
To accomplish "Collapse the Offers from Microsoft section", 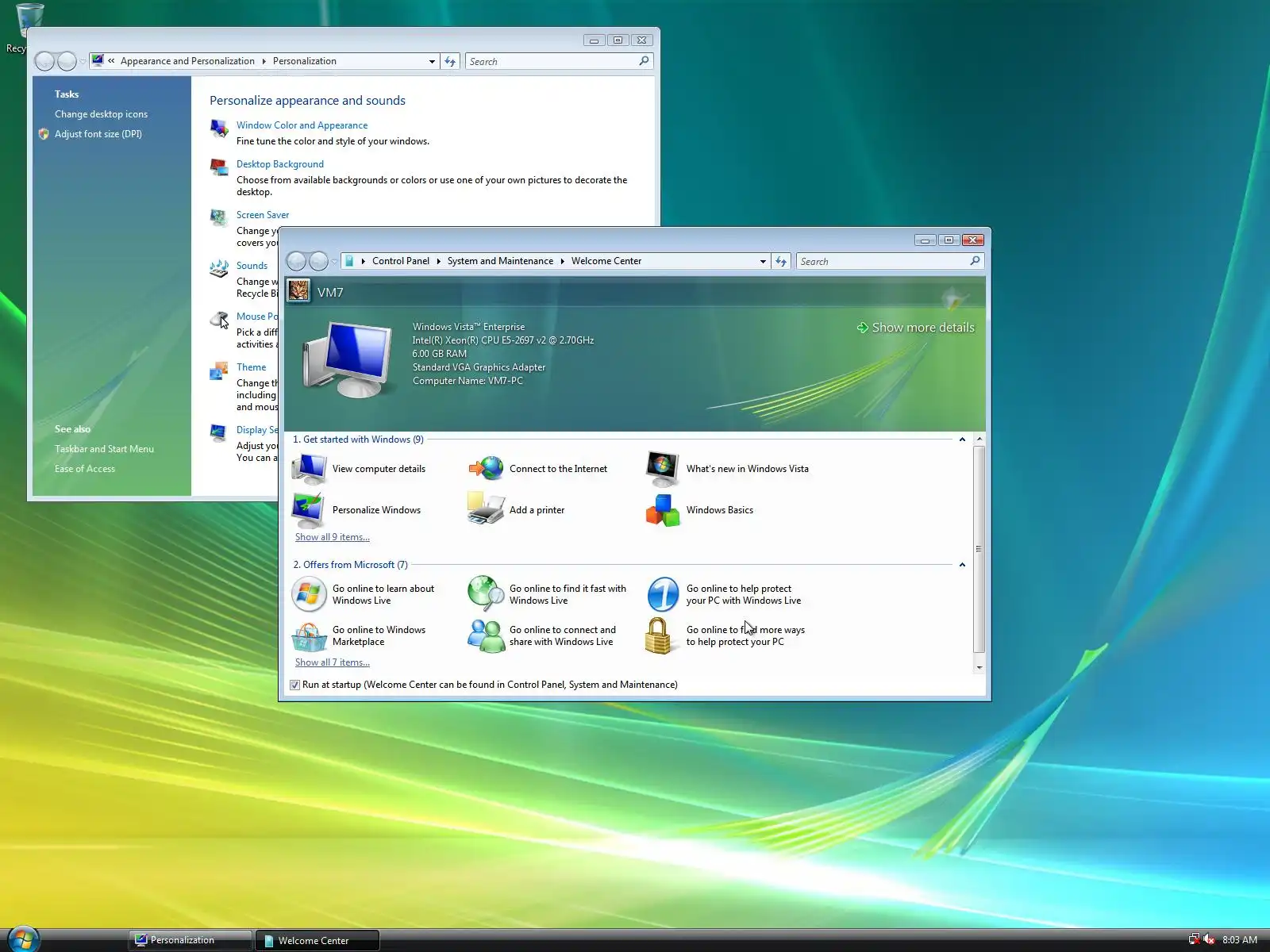I will click(962, 565).
